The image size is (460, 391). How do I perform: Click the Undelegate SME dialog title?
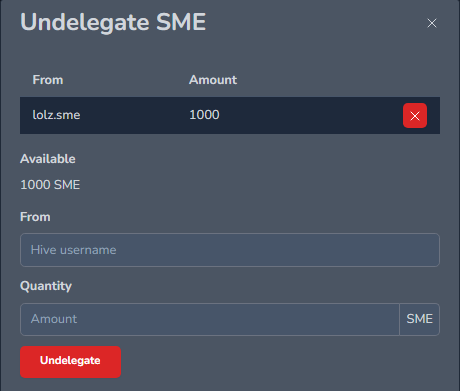(113, 23)
